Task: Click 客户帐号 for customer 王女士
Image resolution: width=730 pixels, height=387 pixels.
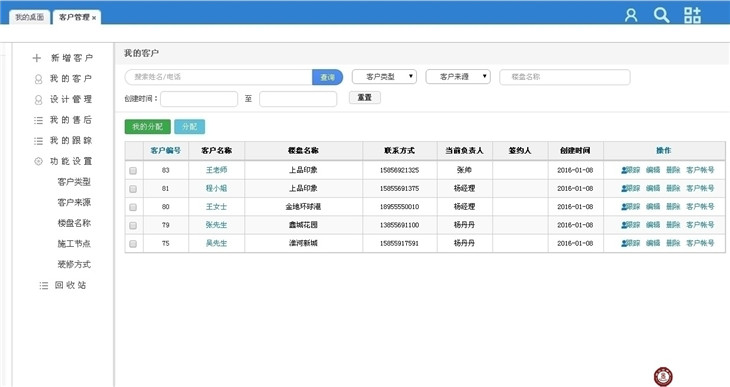Action: [x=700, y=206]
